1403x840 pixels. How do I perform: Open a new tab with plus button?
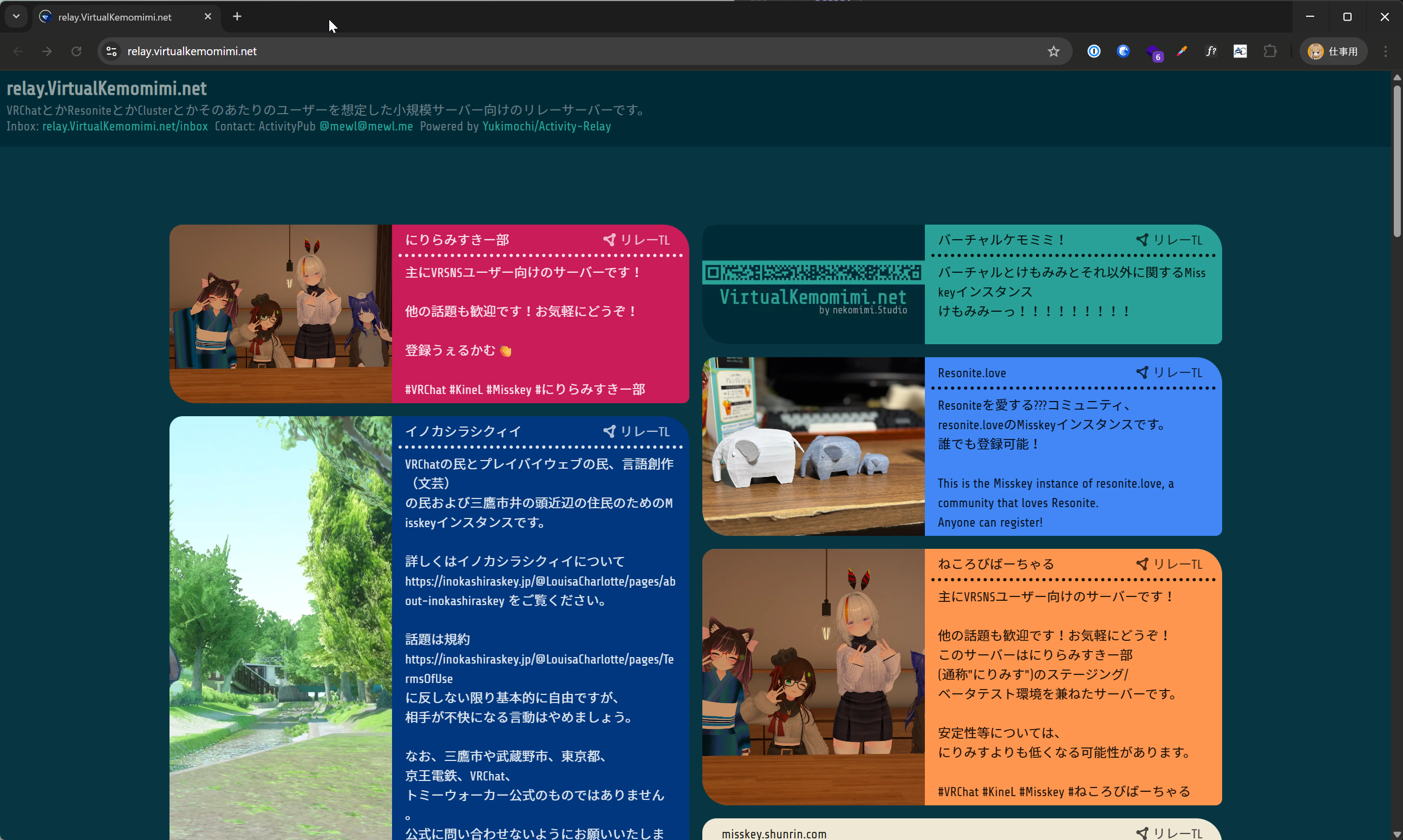point(237,16)
